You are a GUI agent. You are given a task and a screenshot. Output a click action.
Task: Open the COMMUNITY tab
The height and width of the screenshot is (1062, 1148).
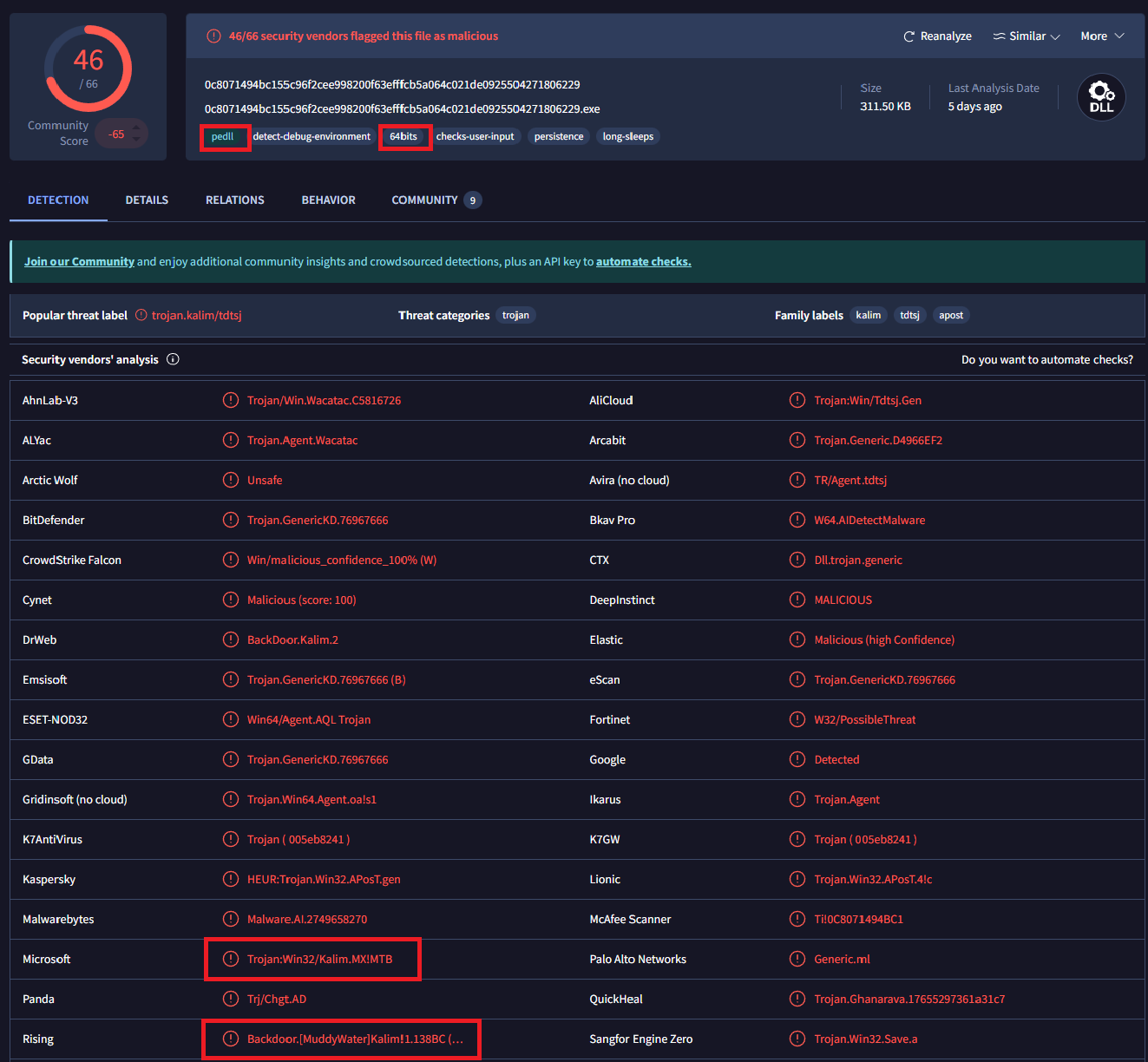436,200
